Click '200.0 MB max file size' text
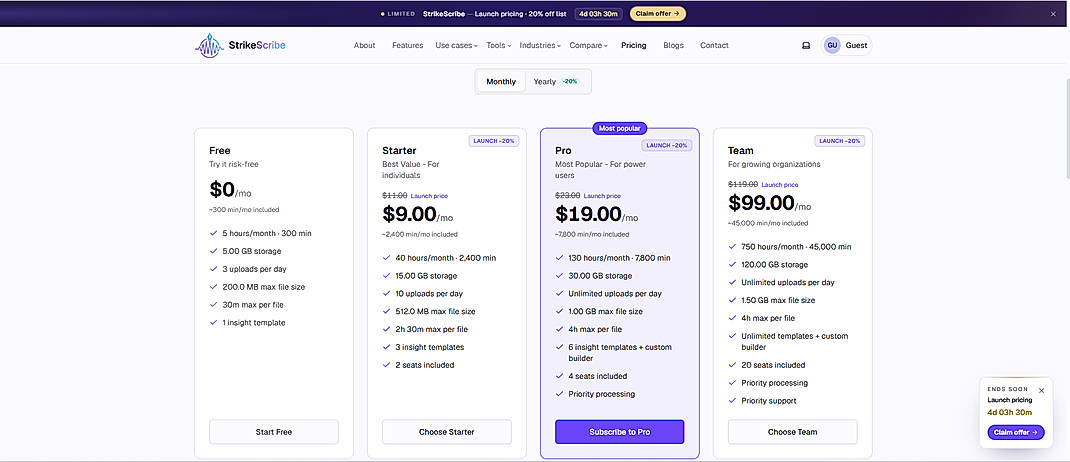Image resolution: width=1070 pixels, height=462 pixels. tap(263, 287)
